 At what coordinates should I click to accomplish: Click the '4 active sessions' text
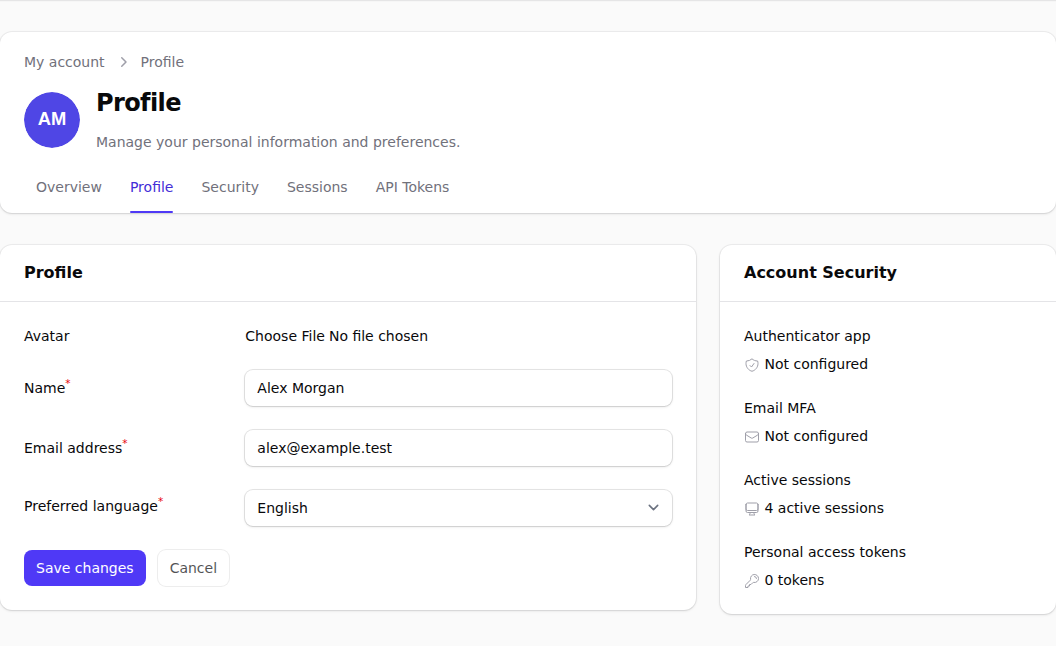pyautogui.click(x=824, y=509)
